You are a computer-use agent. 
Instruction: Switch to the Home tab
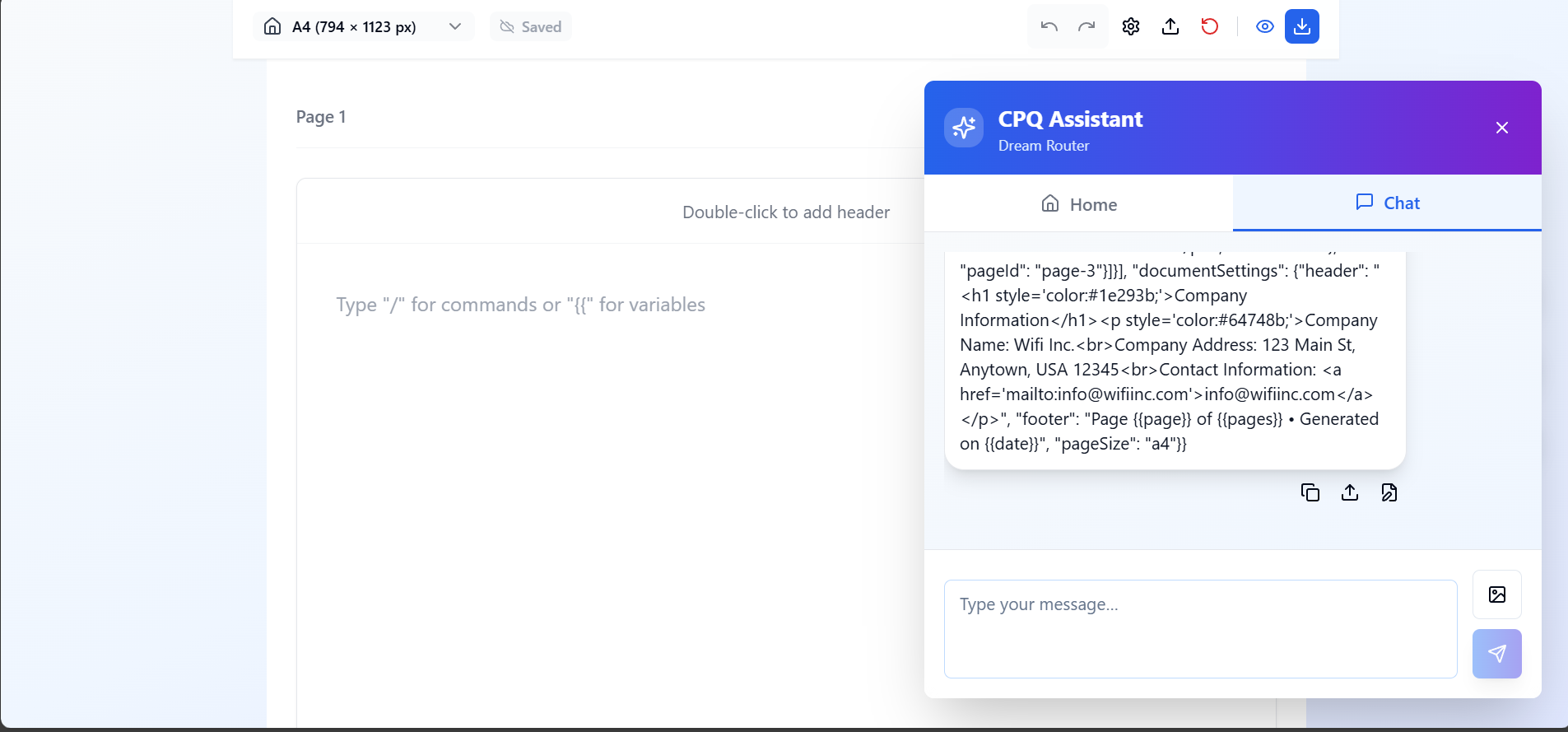point(1078,203)
